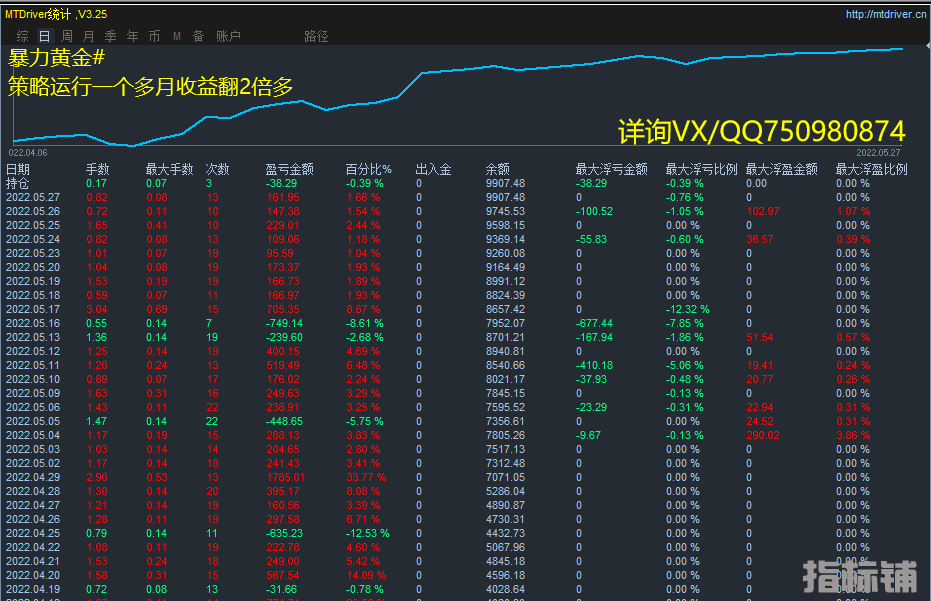Image resolution: width=931 pixels, height=601 pixels.
Task: Click chart end date 2022.05.27
Action: click(x=878, y=153)
